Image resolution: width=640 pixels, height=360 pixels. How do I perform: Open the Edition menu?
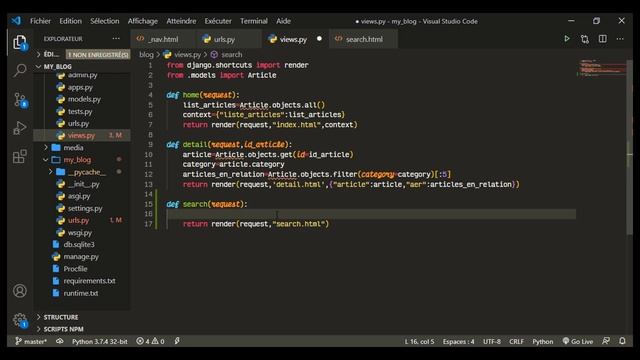[71, 21]
